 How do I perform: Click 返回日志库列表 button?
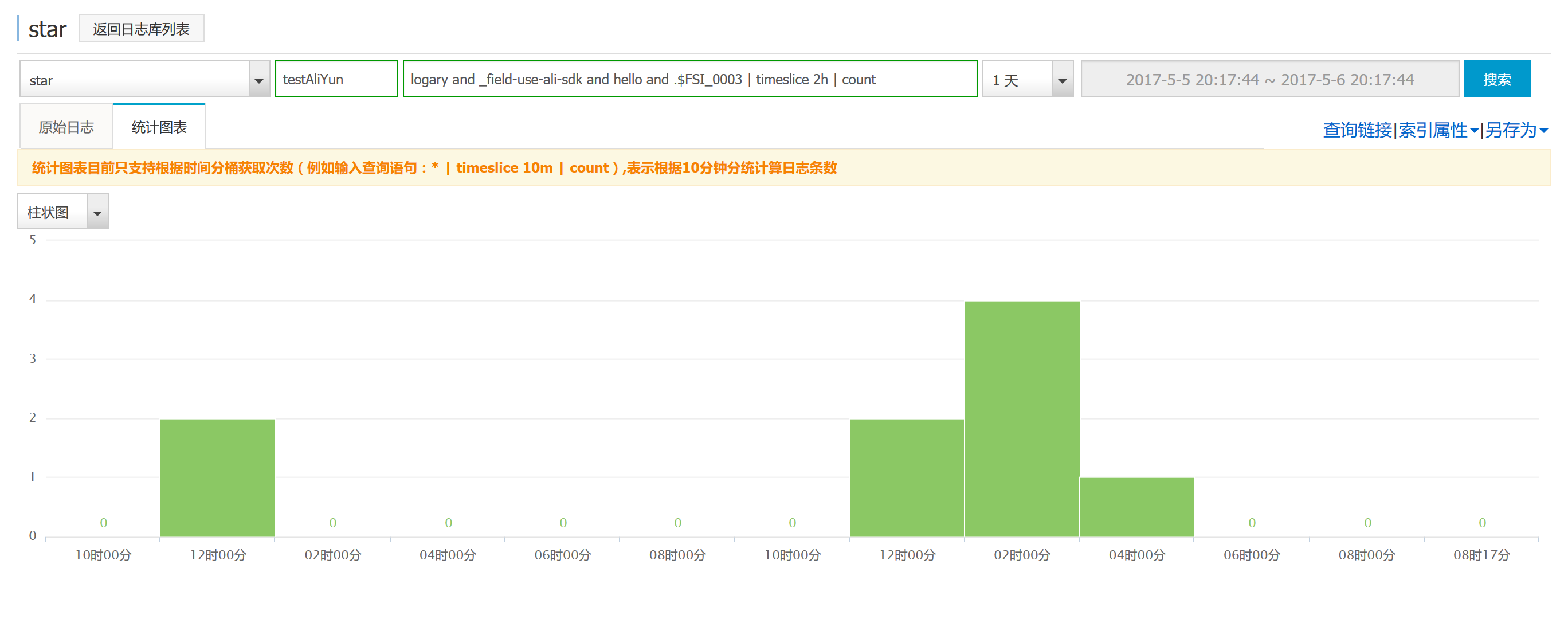[141, 29]
